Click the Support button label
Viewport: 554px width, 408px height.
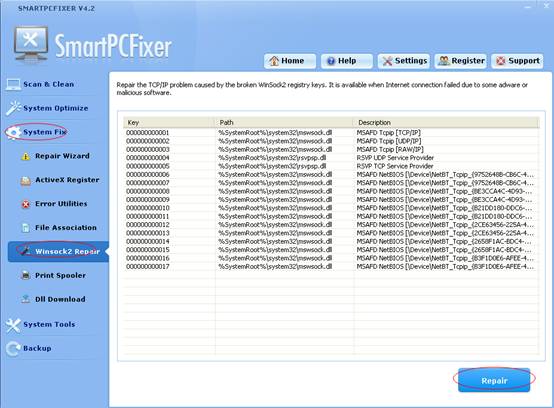pos(524,61)
